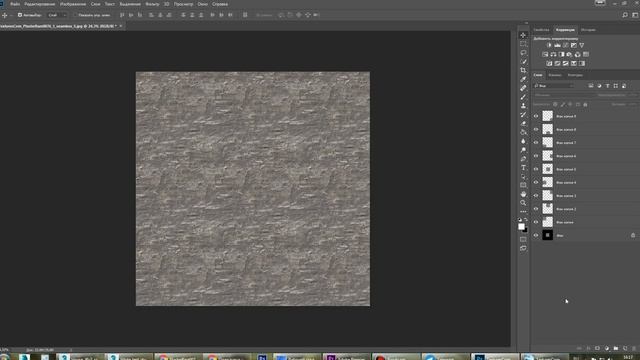Screen dimensions: 640x360
Task: Switch to the История tab
Action: [588, 30]
